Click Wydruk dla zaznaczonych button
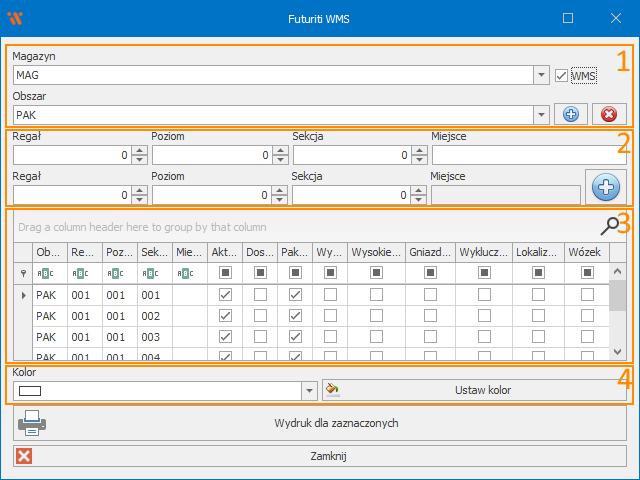The height and width of the screenshot is (480, 640). tap(336, 423)
